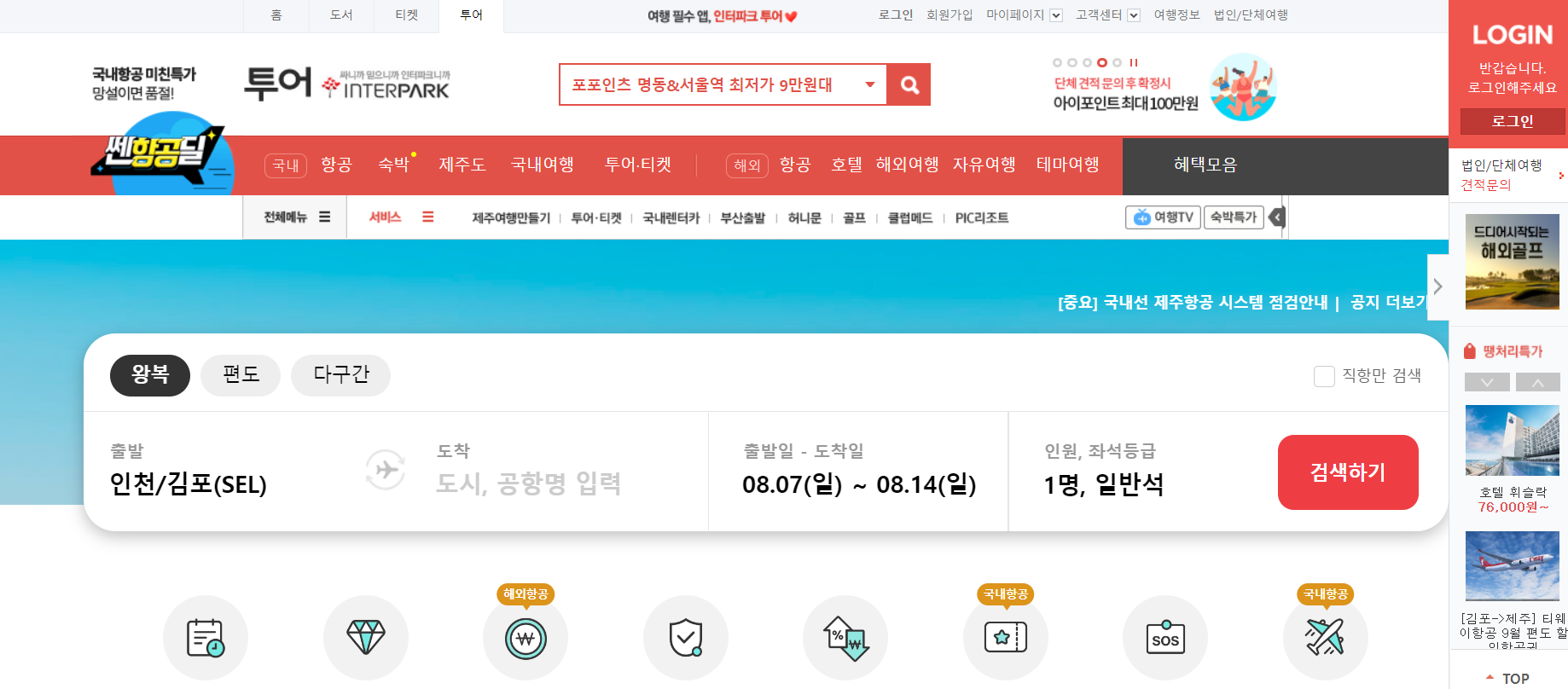
Task: Expand the 마이페이지 dropdown
Action: pyautogui.click(x=1056, y=15)
